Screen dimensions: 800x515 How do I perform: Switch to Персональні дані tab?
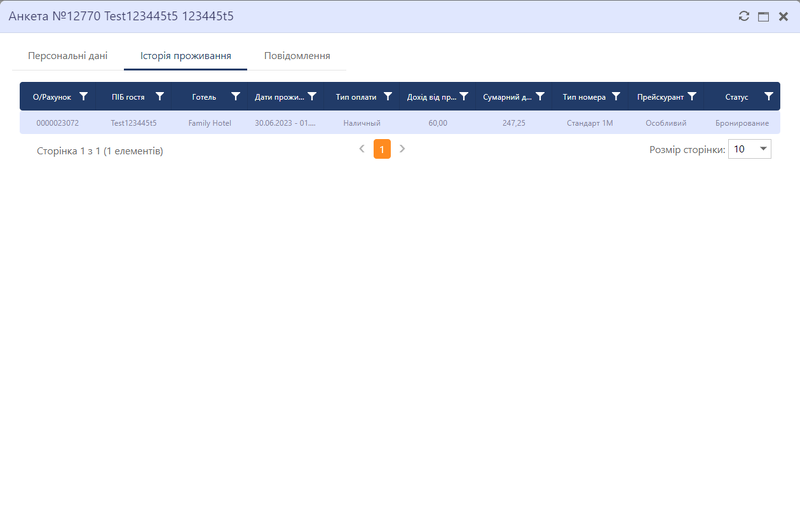pyautogui.click(x=67, y=56)
